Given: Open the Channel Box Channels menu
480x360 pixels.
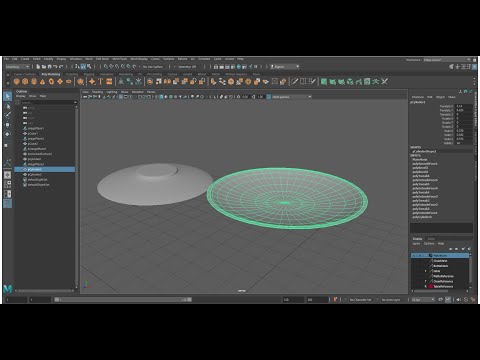Looking at the screenshot, I should [418, 97].
